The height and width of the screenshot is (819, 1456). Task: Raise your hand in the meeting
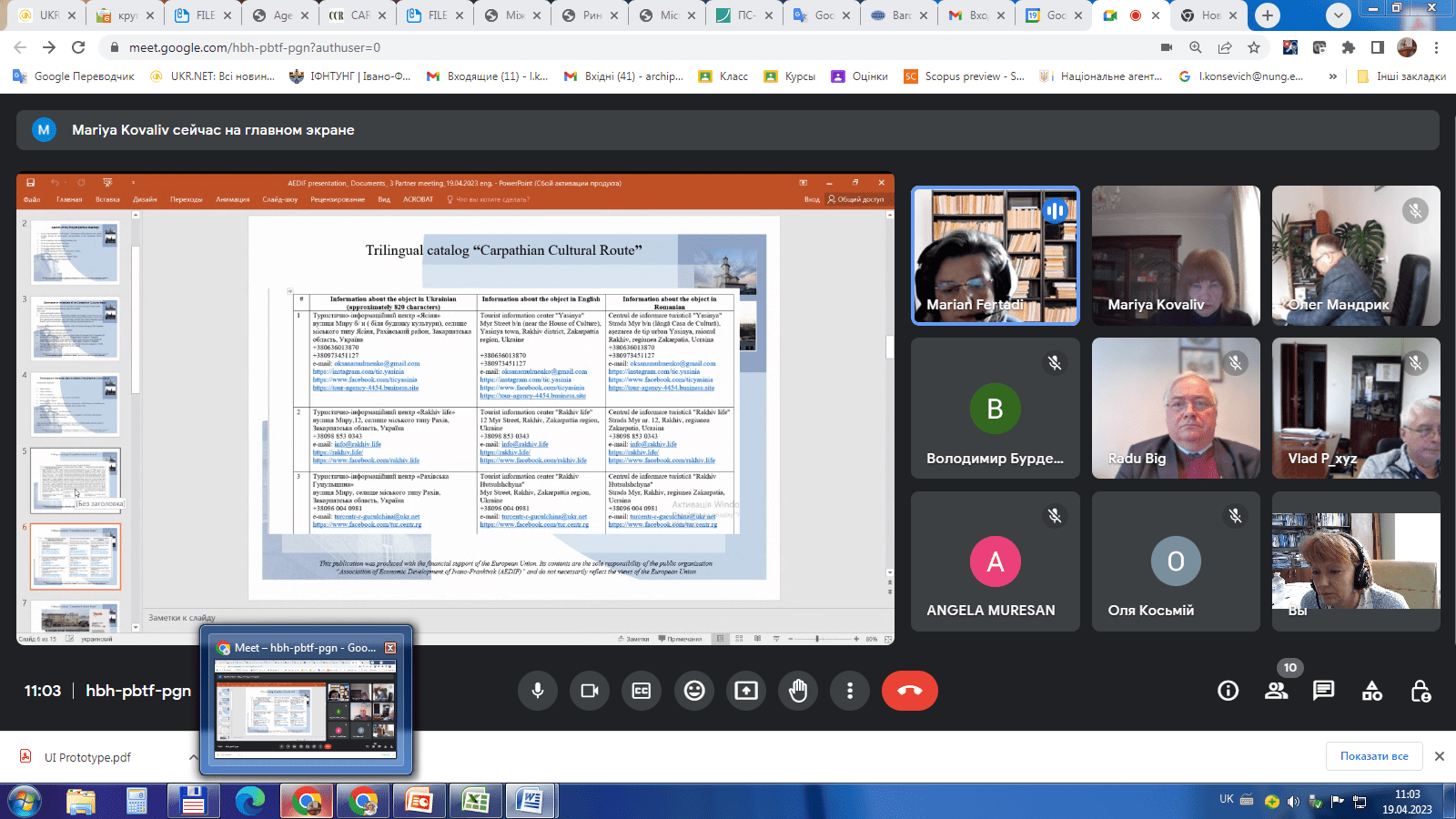coord(798,691)
